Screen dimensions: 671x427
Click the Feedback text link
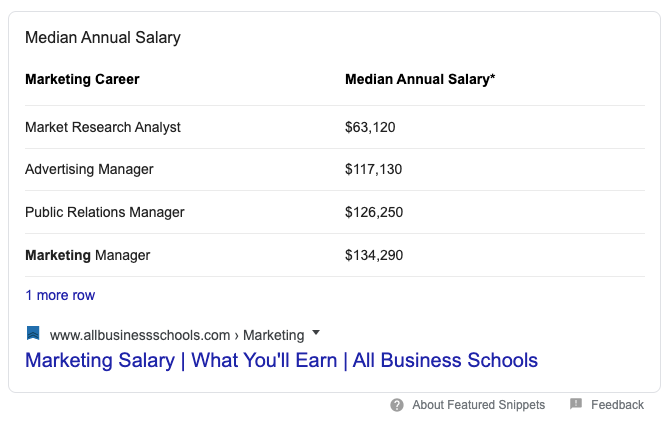[x=617, y=405]
